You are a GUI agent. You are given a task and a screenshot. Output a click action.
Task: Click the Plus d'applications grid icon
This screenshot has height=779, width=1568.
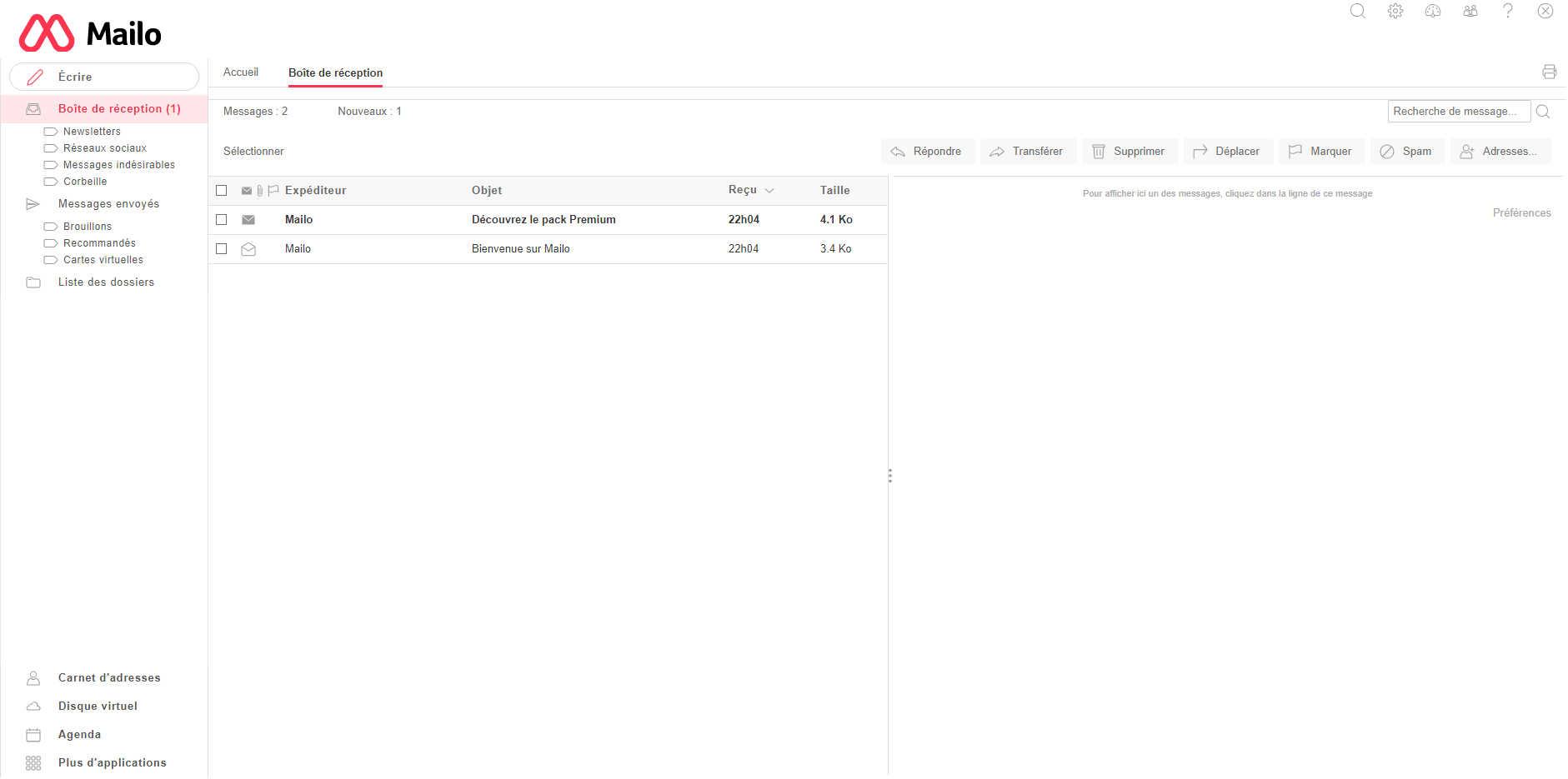pyautogui.click(x=33, y=763)
